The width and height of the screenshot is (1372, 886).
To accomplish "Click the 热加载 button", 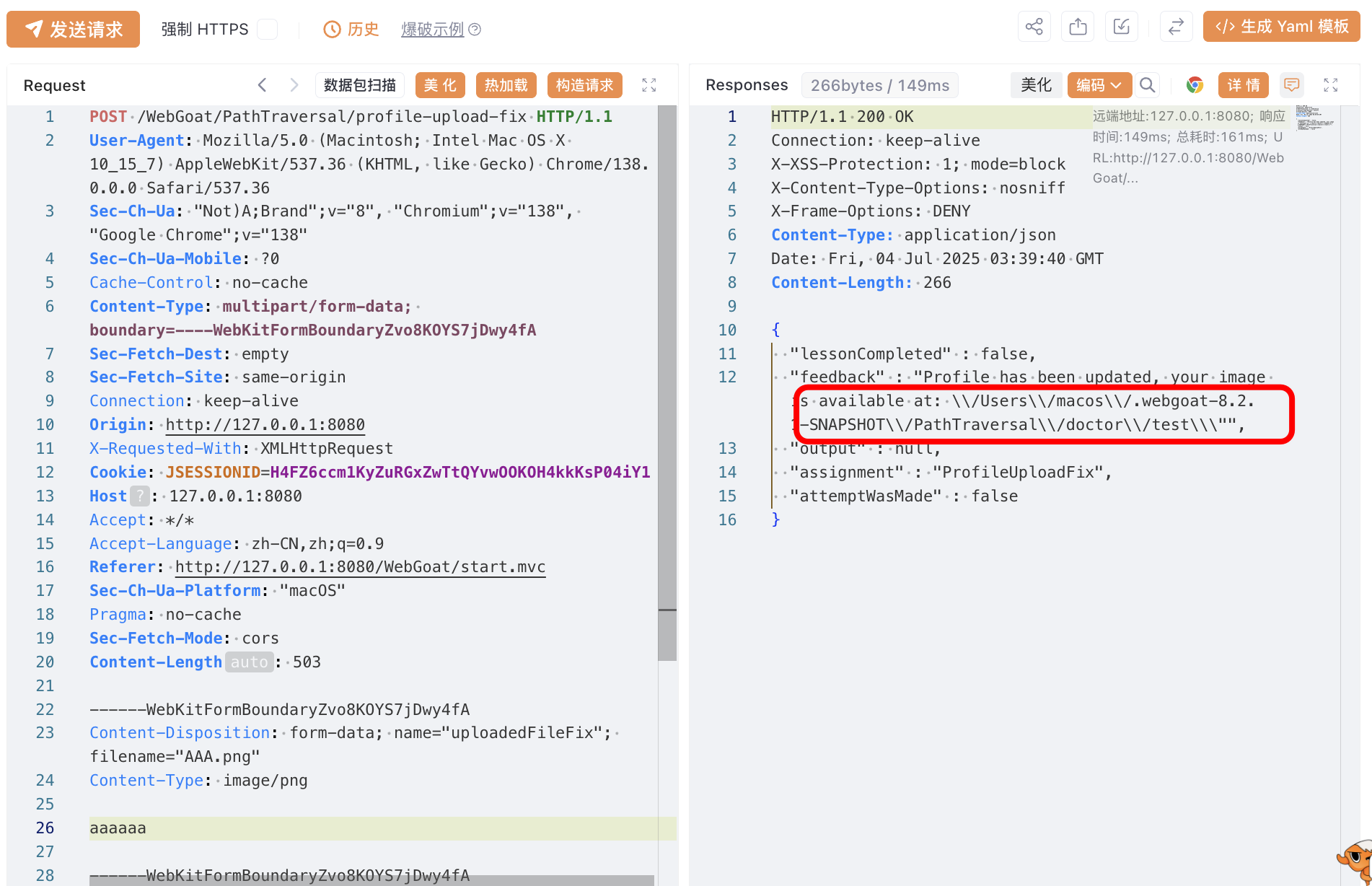I will pyautogui.click(x=506, y=85).
